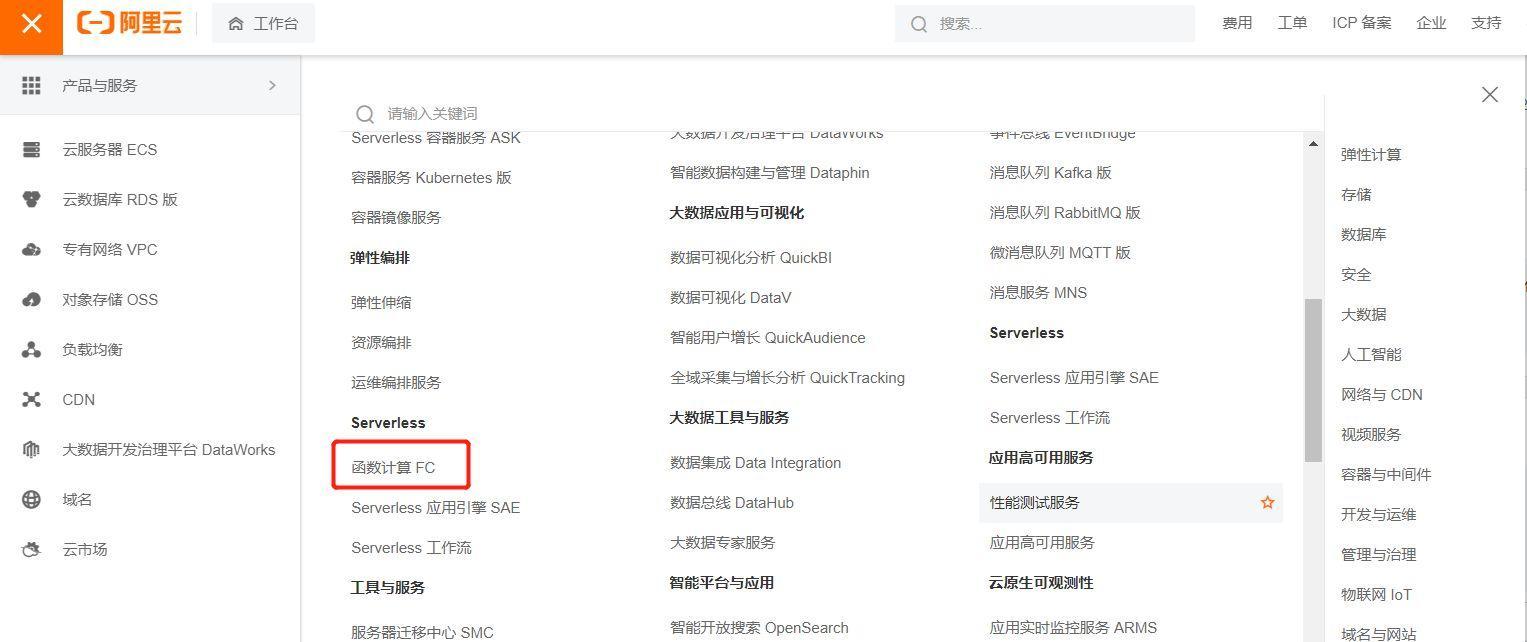Open 消息服务 MNS
The width and height of the screenshot is (1527, 642).
coord(1038,293)
